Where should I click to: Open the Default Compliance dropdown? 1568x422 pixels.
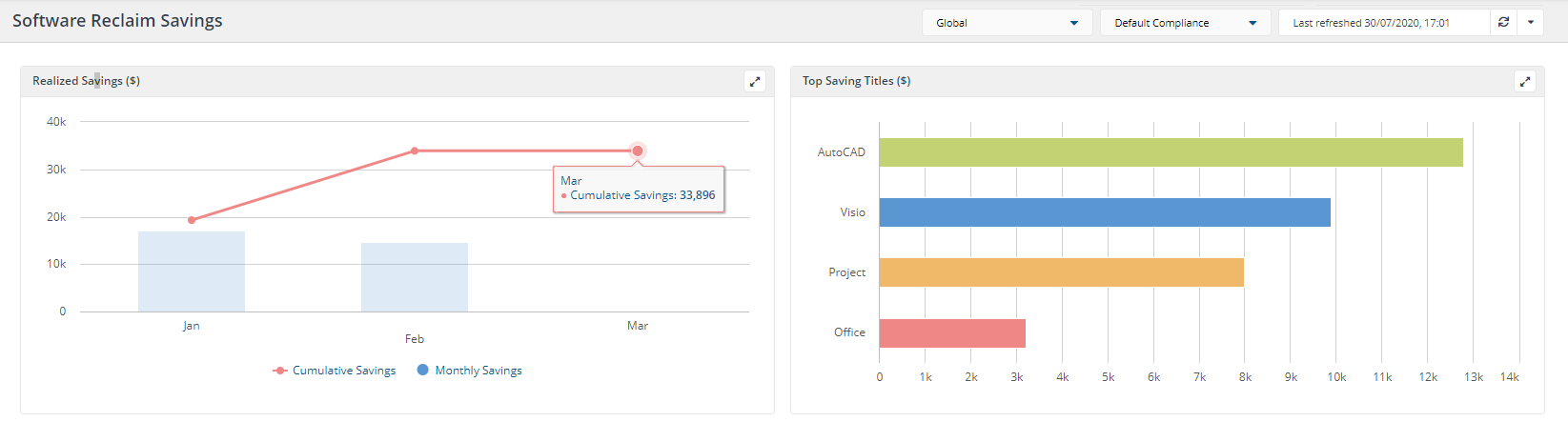tap(1185, 23)
